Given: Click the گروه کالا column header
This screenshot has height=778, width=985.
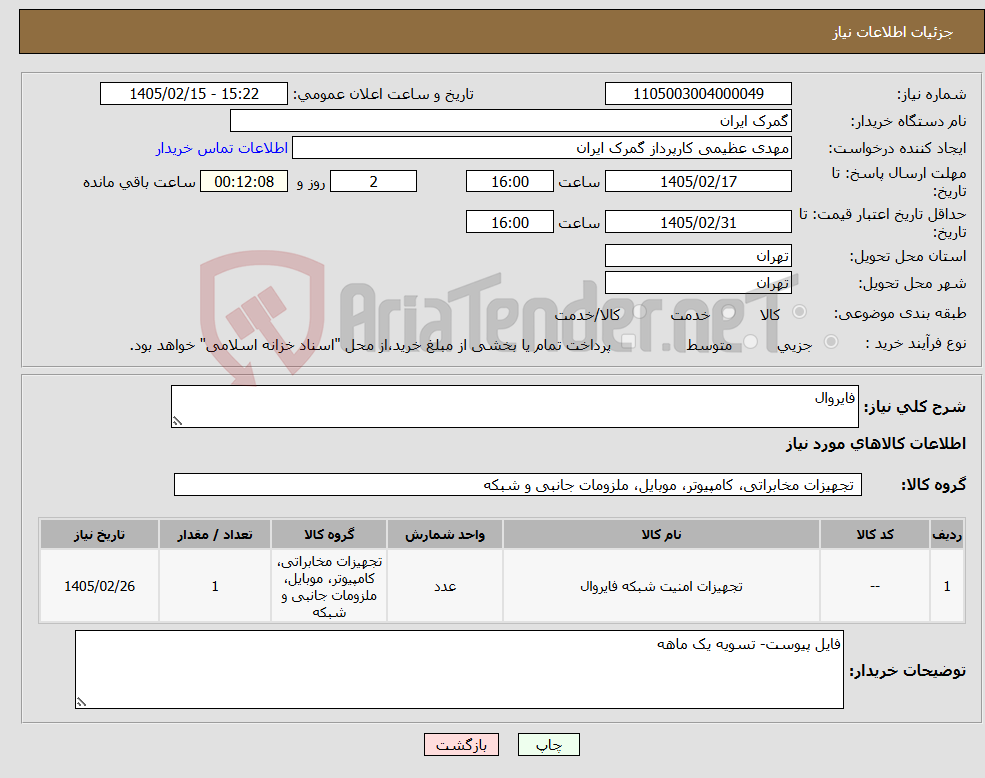Looking at the screenshot, I should 329,534.
